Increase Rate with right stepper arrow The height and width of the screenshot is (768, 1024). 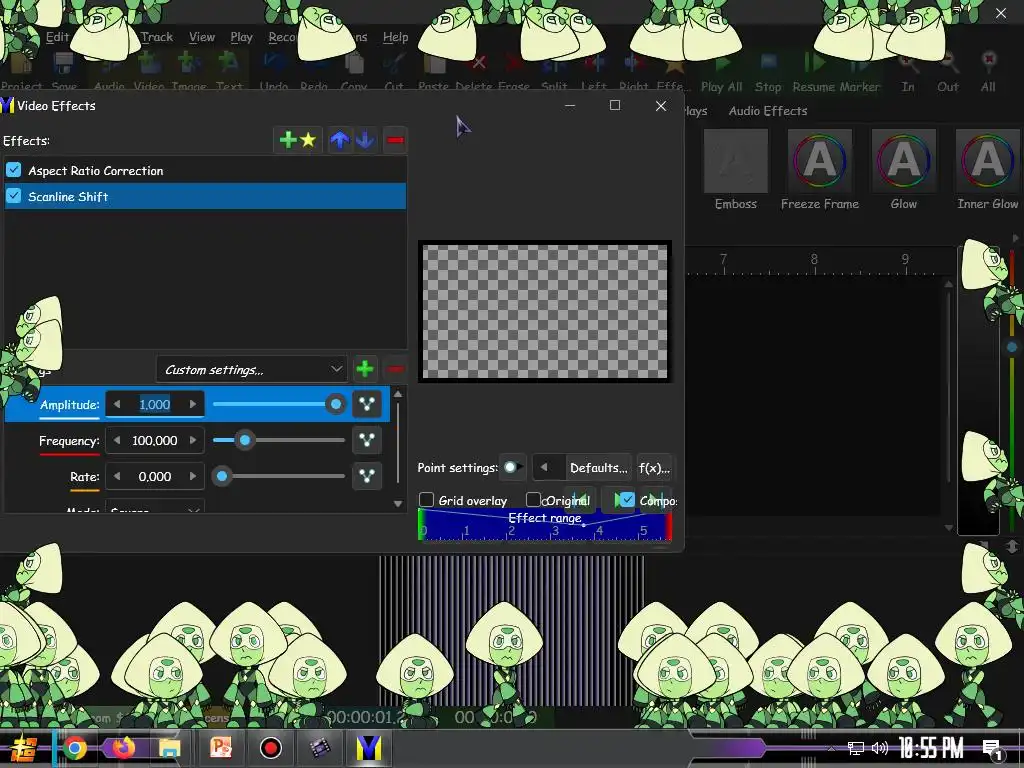(x=193, y=476)
